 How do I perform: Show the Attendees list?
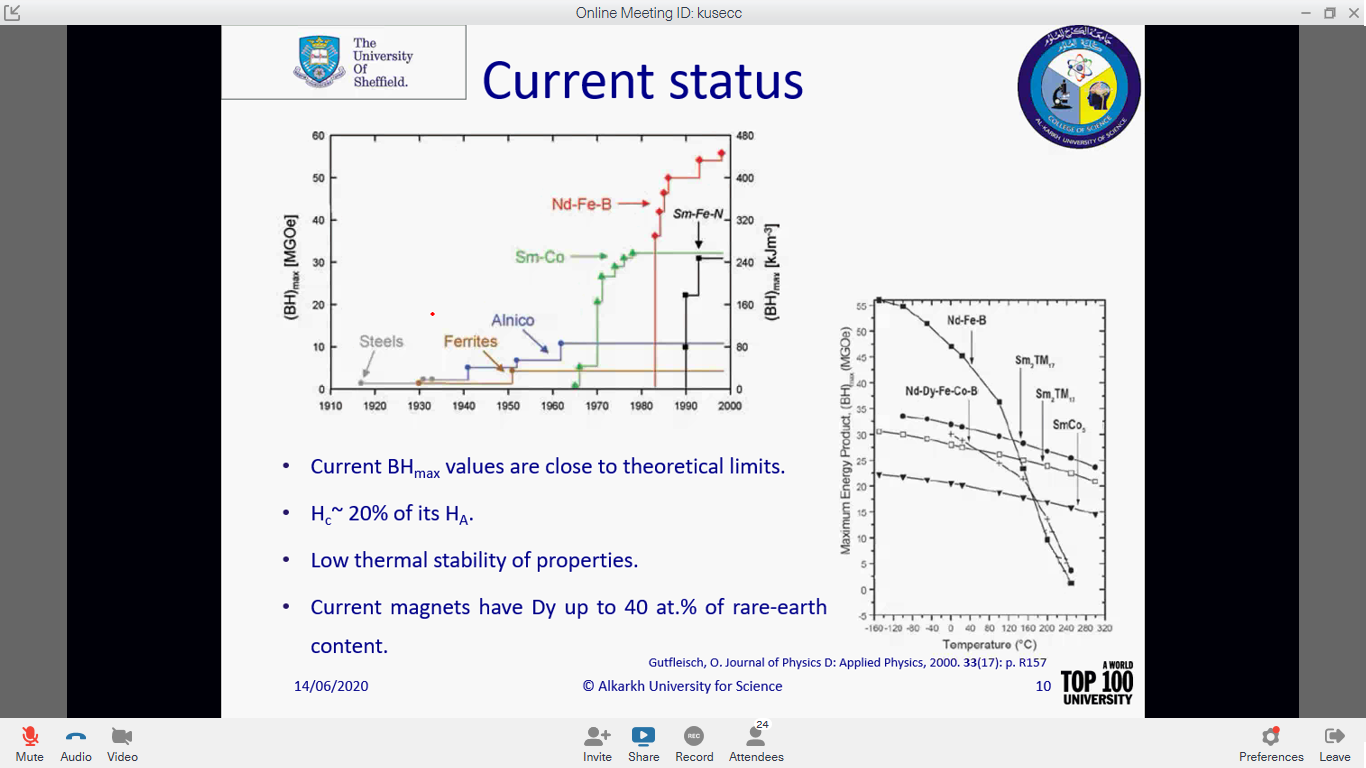(756, 744)
